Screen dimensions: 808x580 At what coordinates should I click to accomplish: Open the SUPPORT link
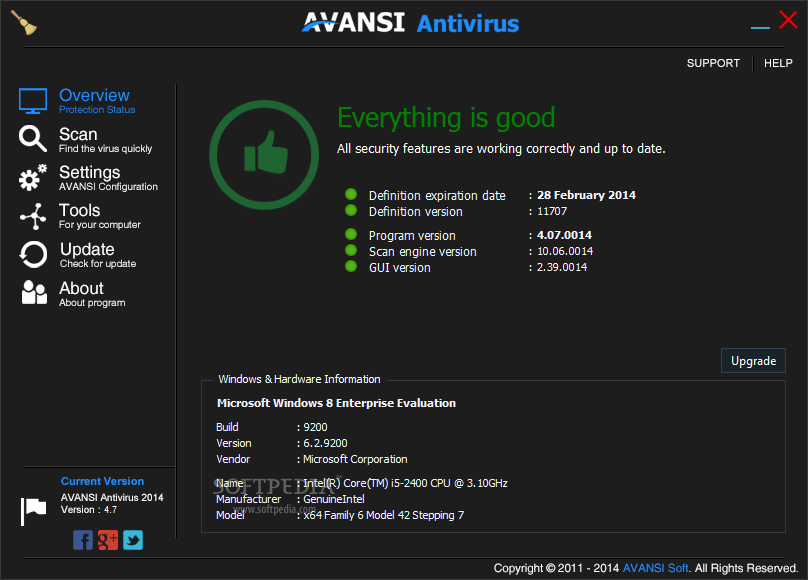(713, 63)
